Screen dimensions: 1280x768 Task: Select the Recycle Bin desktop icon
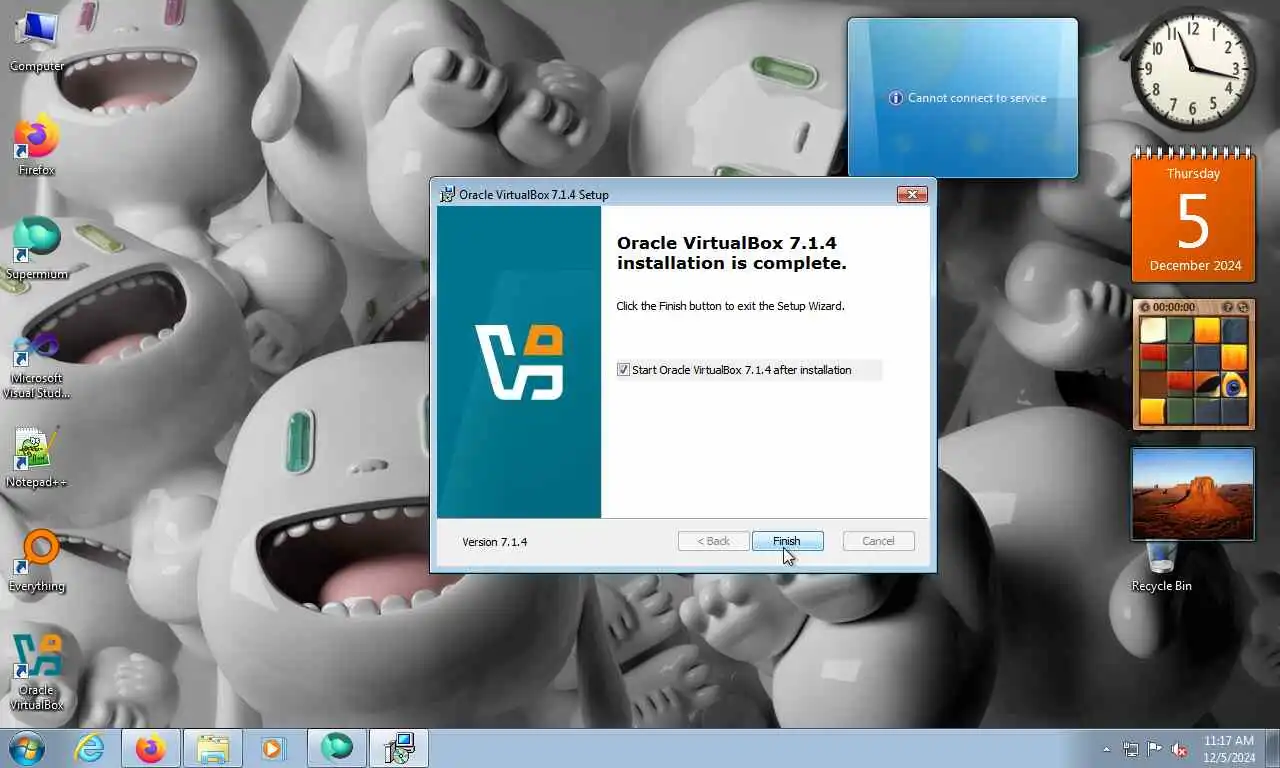(x=1161, y=566)
